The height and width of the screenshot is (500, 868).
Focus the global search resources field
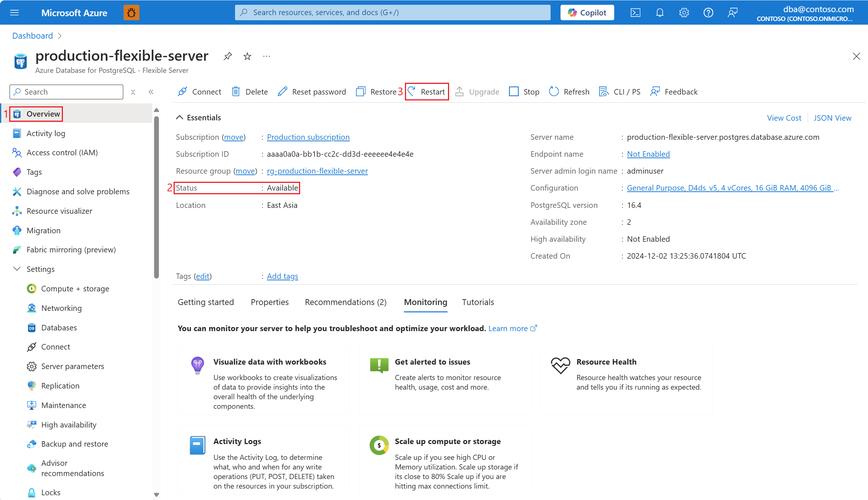point(393,13)
